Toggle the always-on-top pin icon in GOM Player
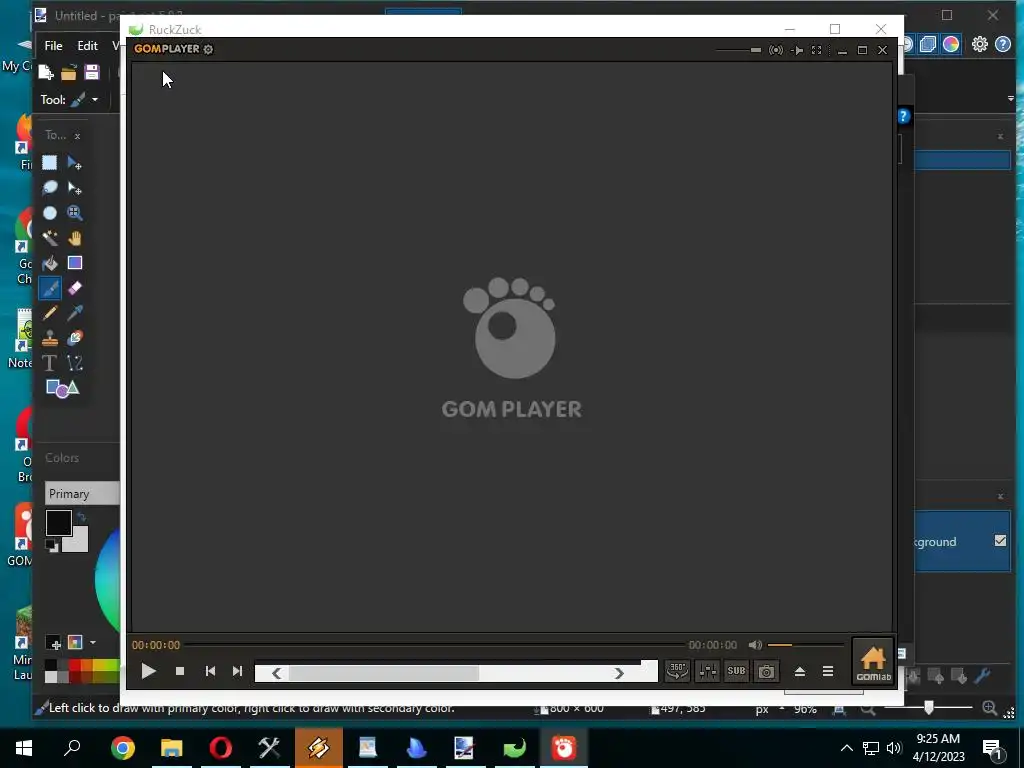 (x=797, y=50)
